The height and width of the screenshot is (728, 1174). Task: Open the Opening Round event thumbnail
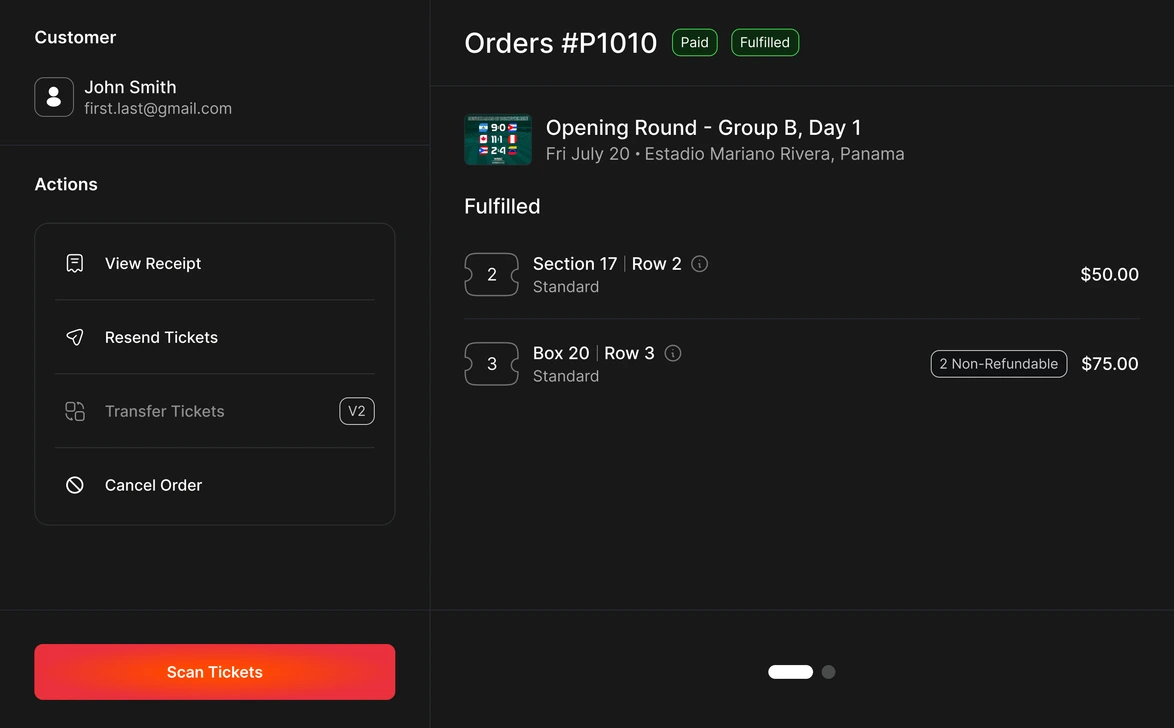point(498,139)
